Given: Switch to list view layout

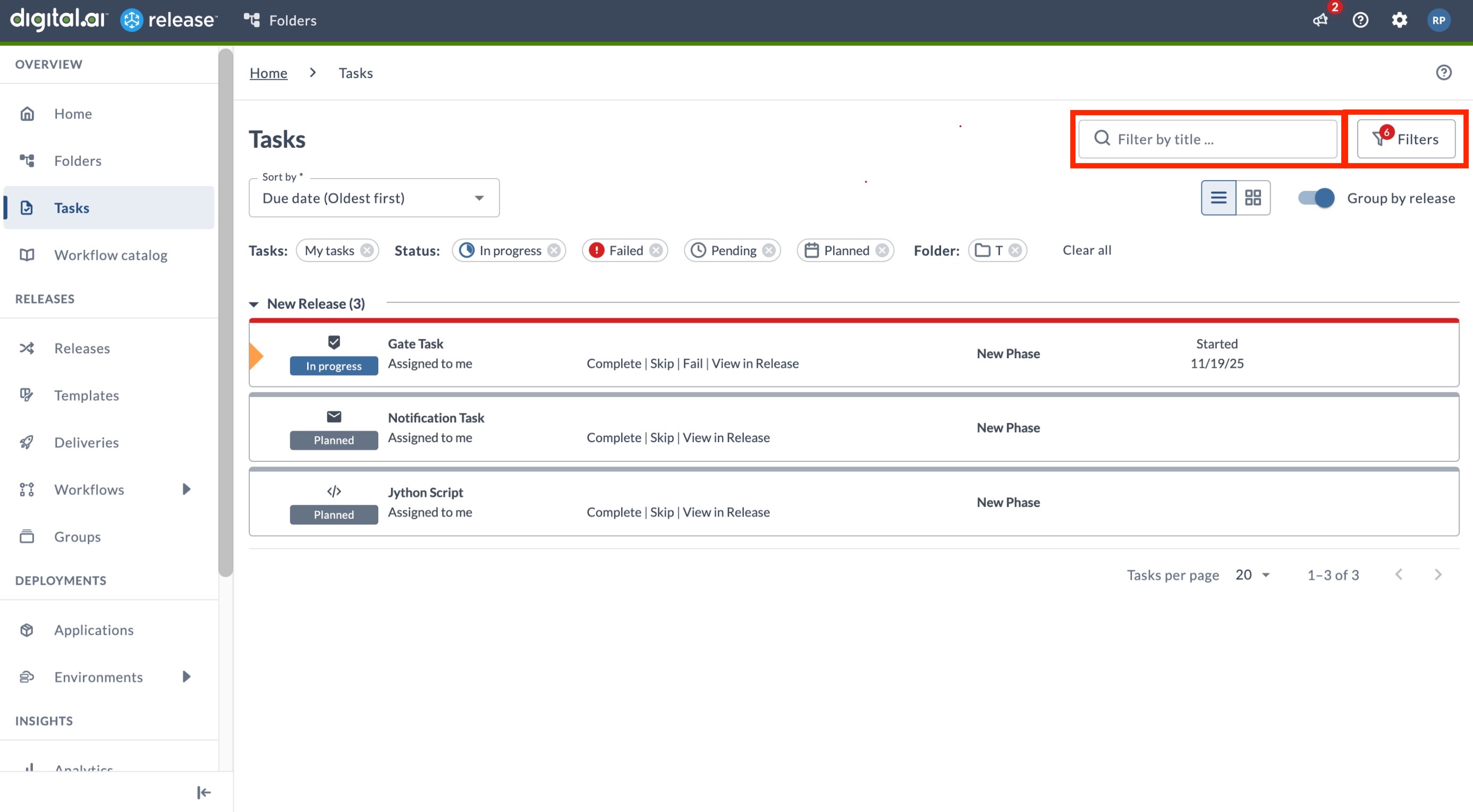Looking at the screenshot, I should [1218, 198].
